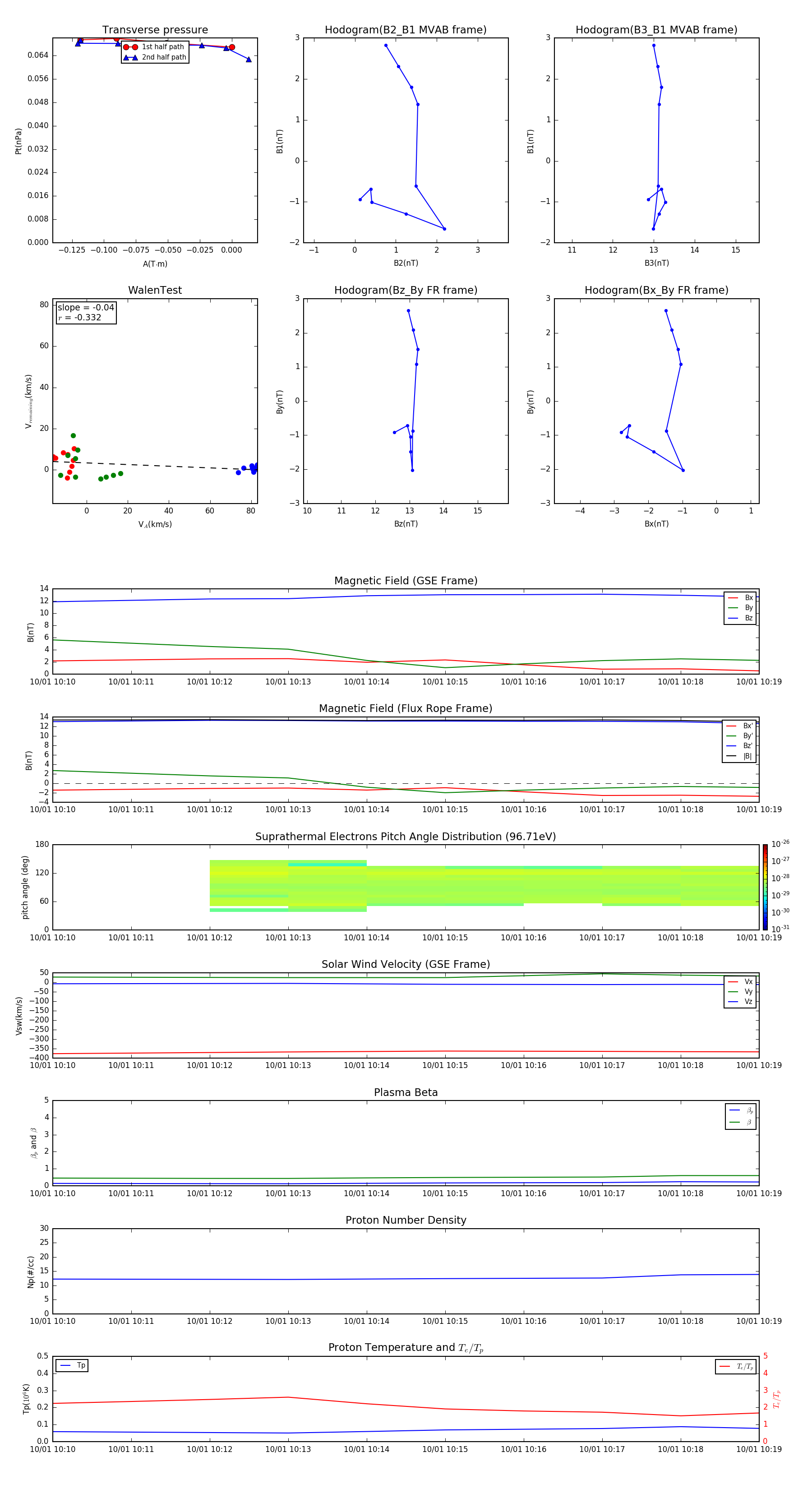812x1489 pixels.
Task: Click the 'pitch angle (deg)' y-axis label
Action: point(25,887)
